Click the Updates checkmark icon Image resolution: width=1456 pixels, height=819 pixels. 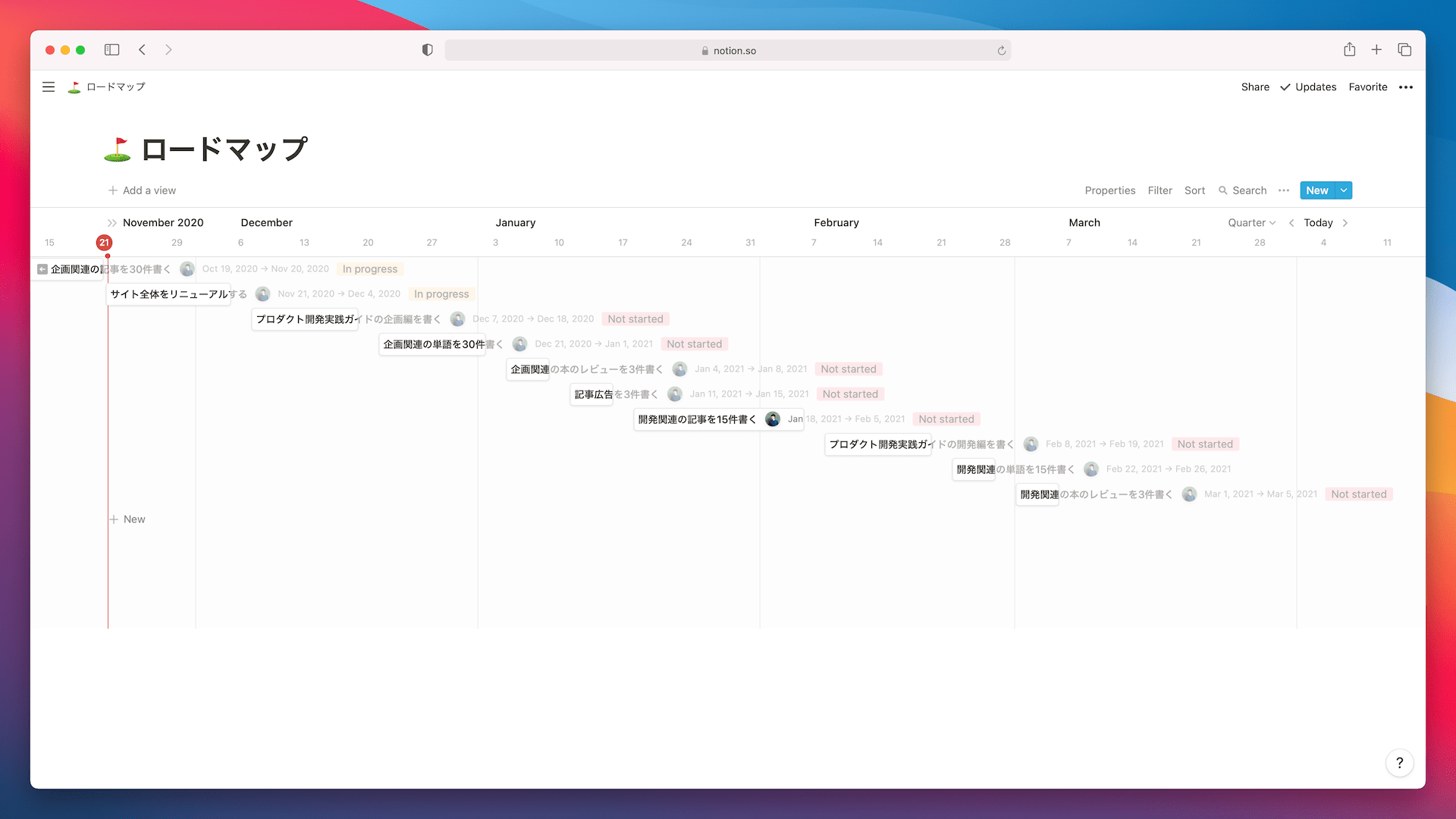(x=1283, y=87)
